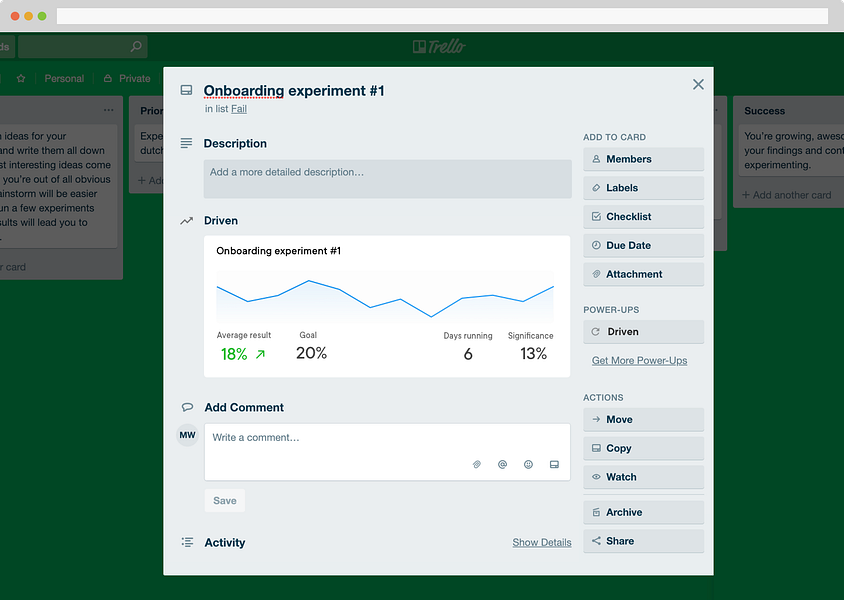Toggle Watch on this card
This screenshot has width=844, height=600.
643,477
